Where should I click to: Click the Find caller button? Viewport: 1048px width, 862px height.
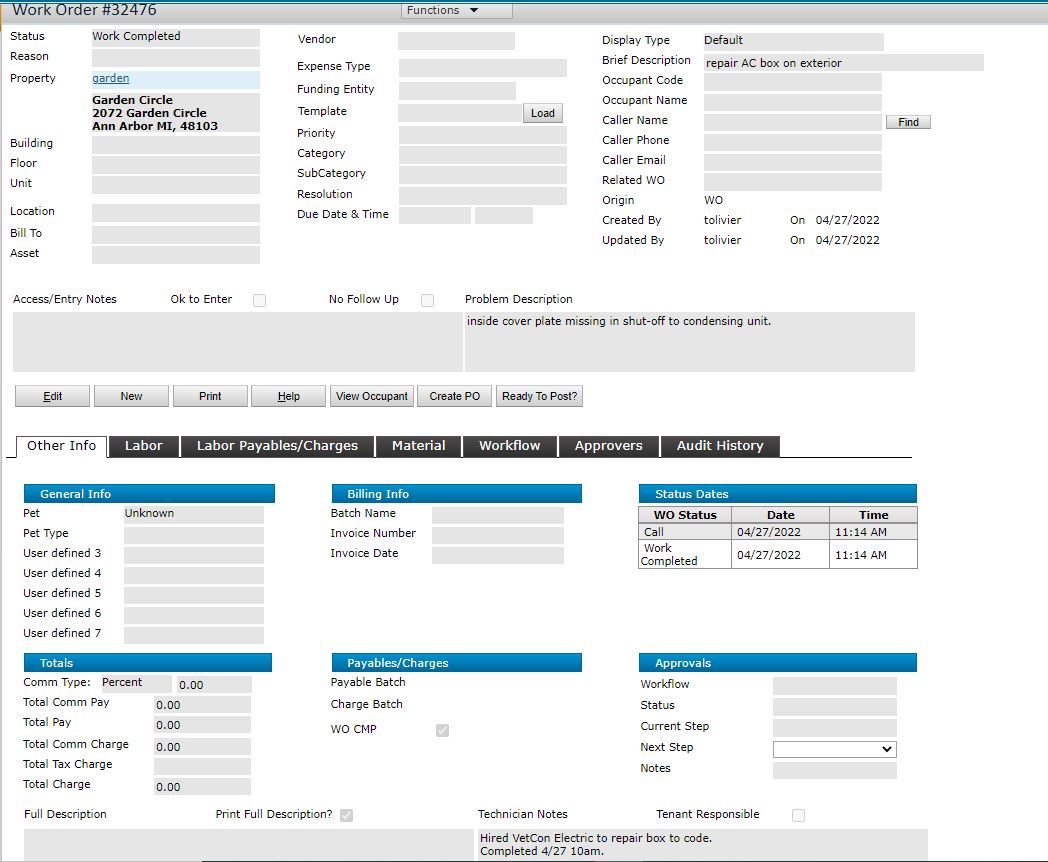click(x=908, y=122)
